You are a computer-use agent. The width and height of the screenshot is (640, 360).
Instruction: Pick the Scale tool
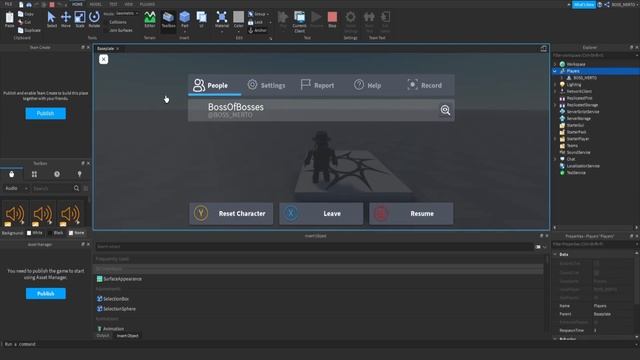tap(80, 19)
